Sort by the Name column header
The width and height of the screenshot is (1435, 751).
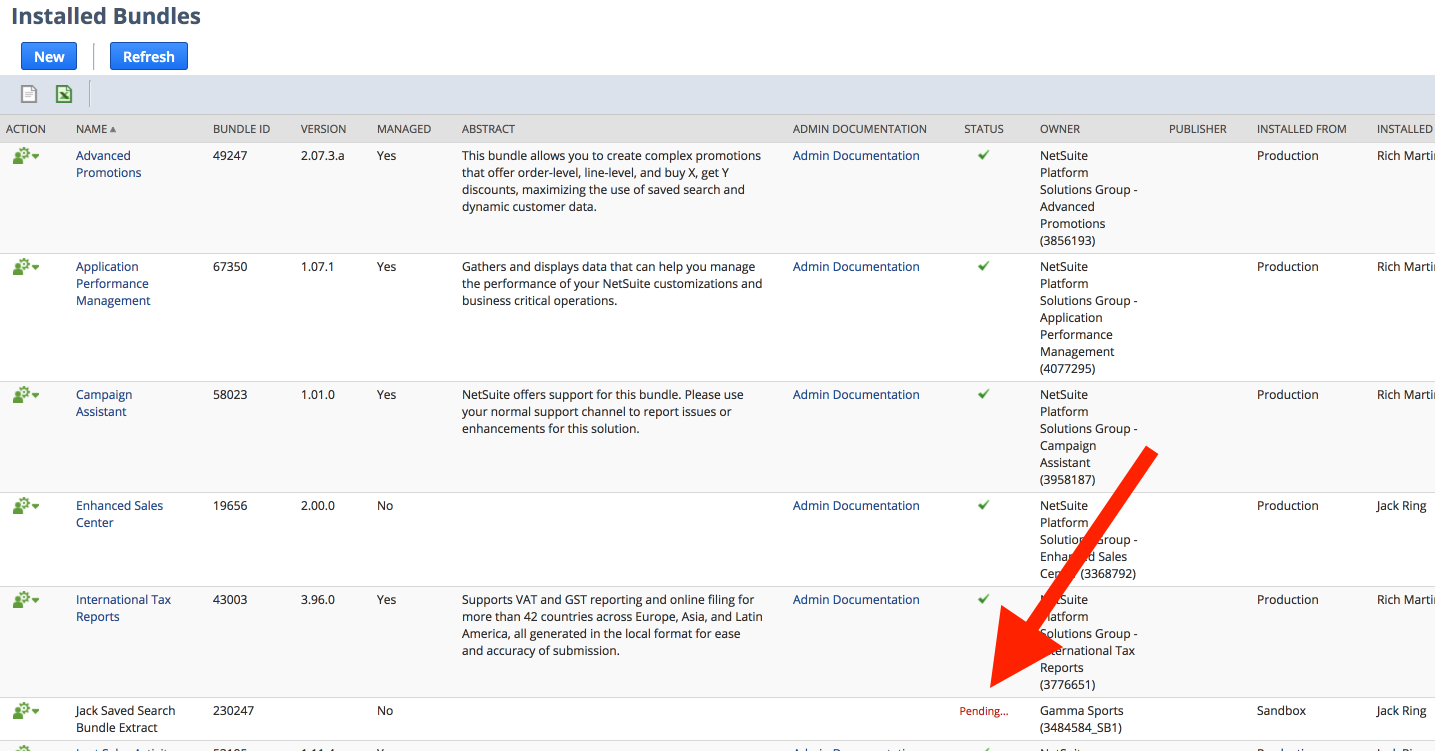[x=96, y=129]
